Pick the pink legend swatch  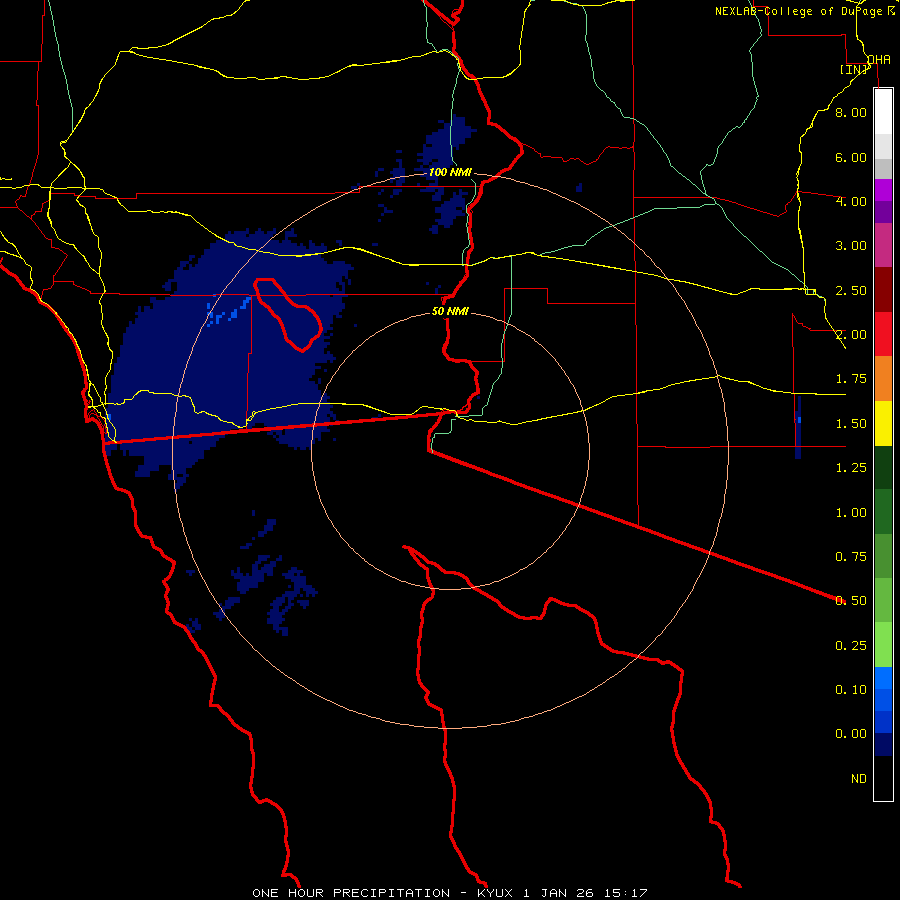(x=883, y=245)
